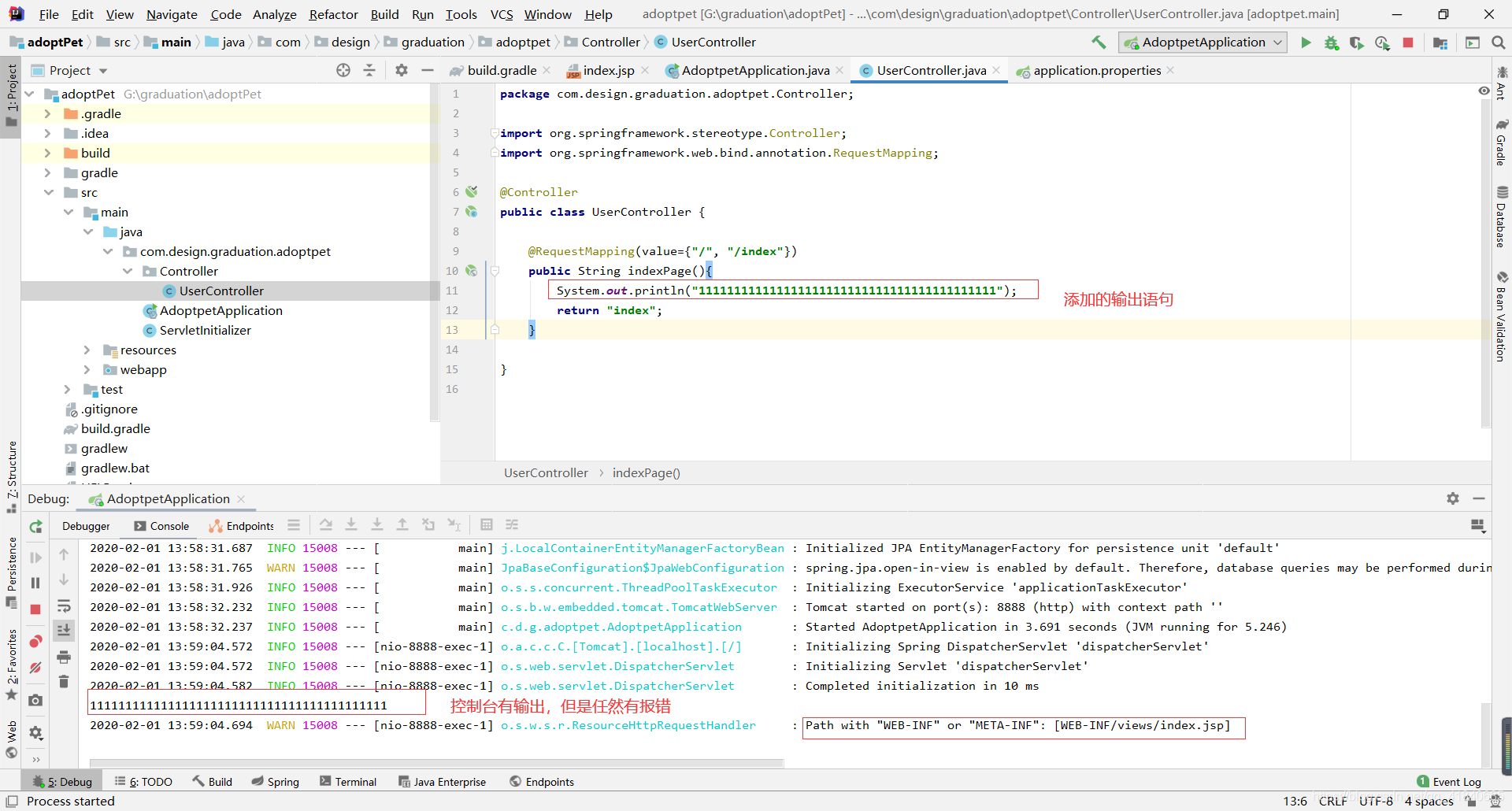Hide the Project panel with minus icon
The height and width of the screenshot is (811, 1512).
click(428, 70)
